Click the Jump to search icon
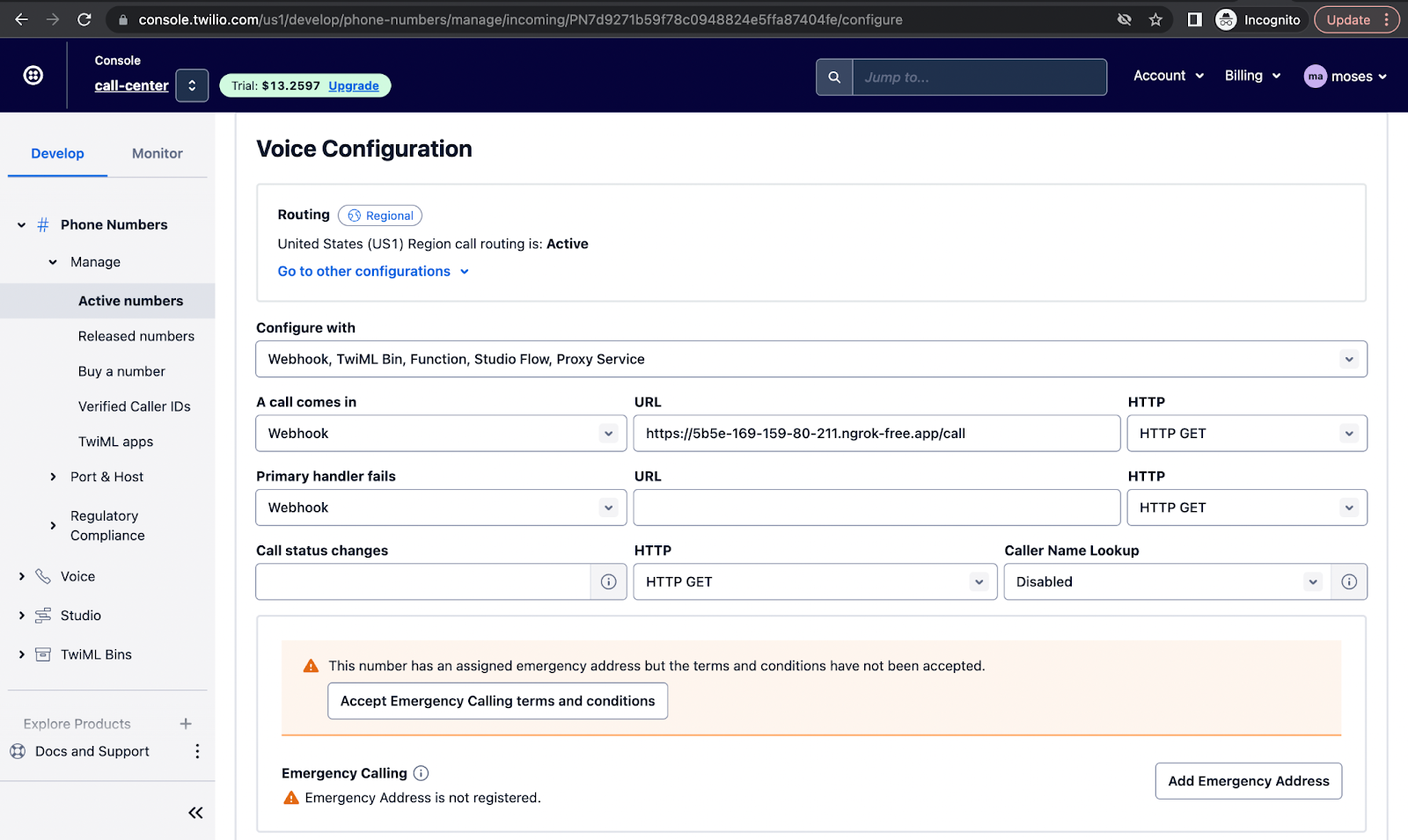The height and width of the screenshot is (840, 1408). (834, 77)
